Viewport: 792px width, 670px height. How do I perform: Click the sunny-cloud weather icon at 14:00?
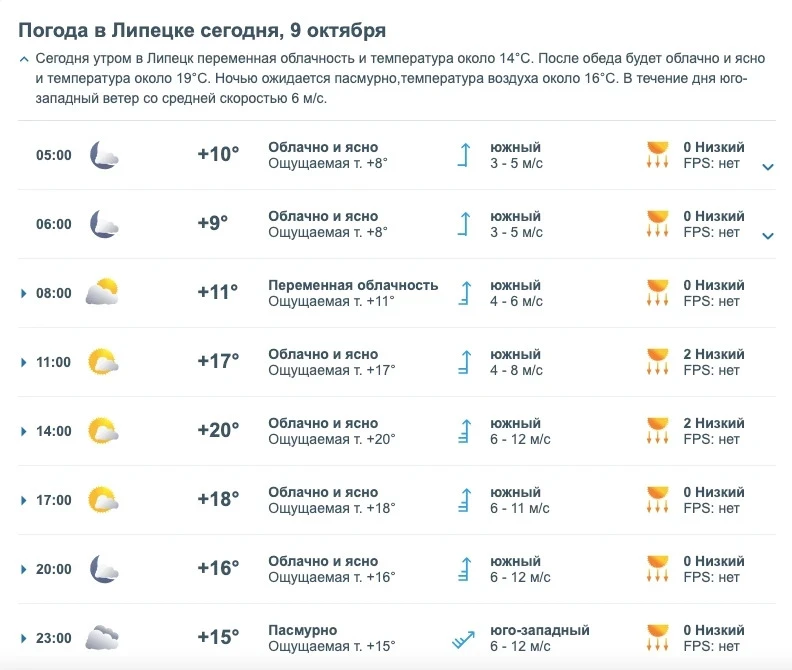103,430
